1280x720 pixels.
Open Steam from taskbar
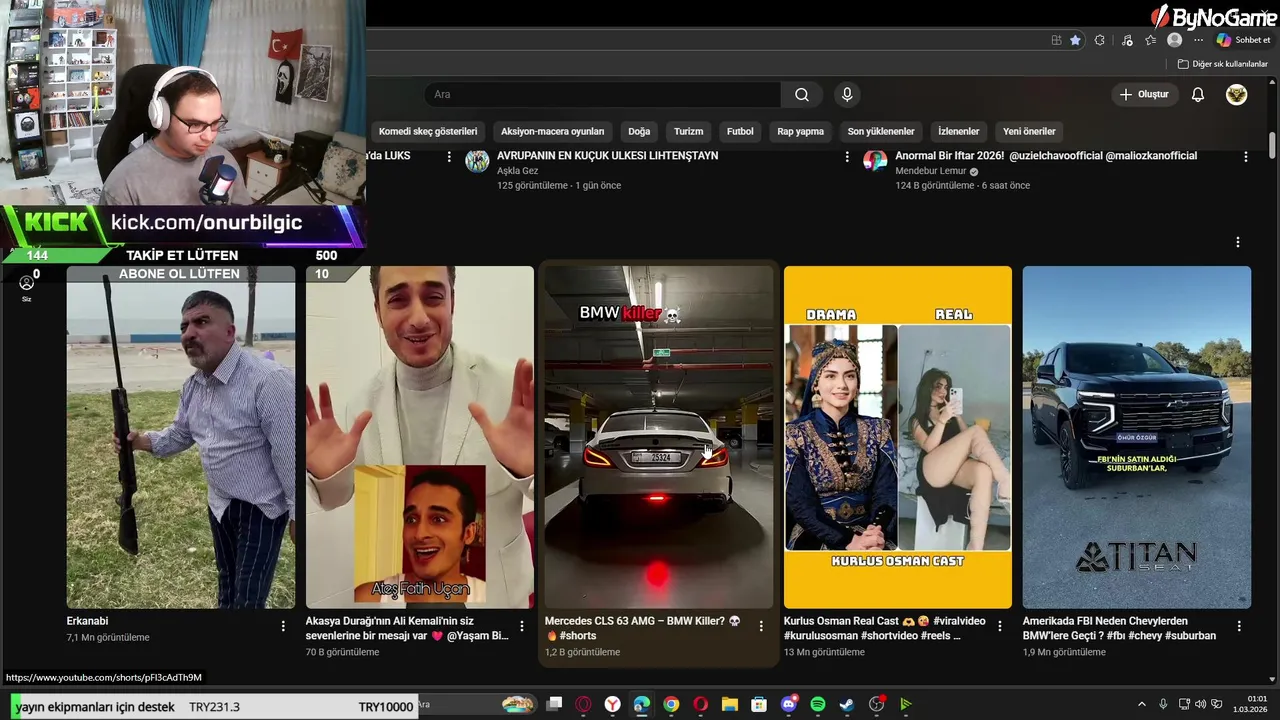[847, 705]
